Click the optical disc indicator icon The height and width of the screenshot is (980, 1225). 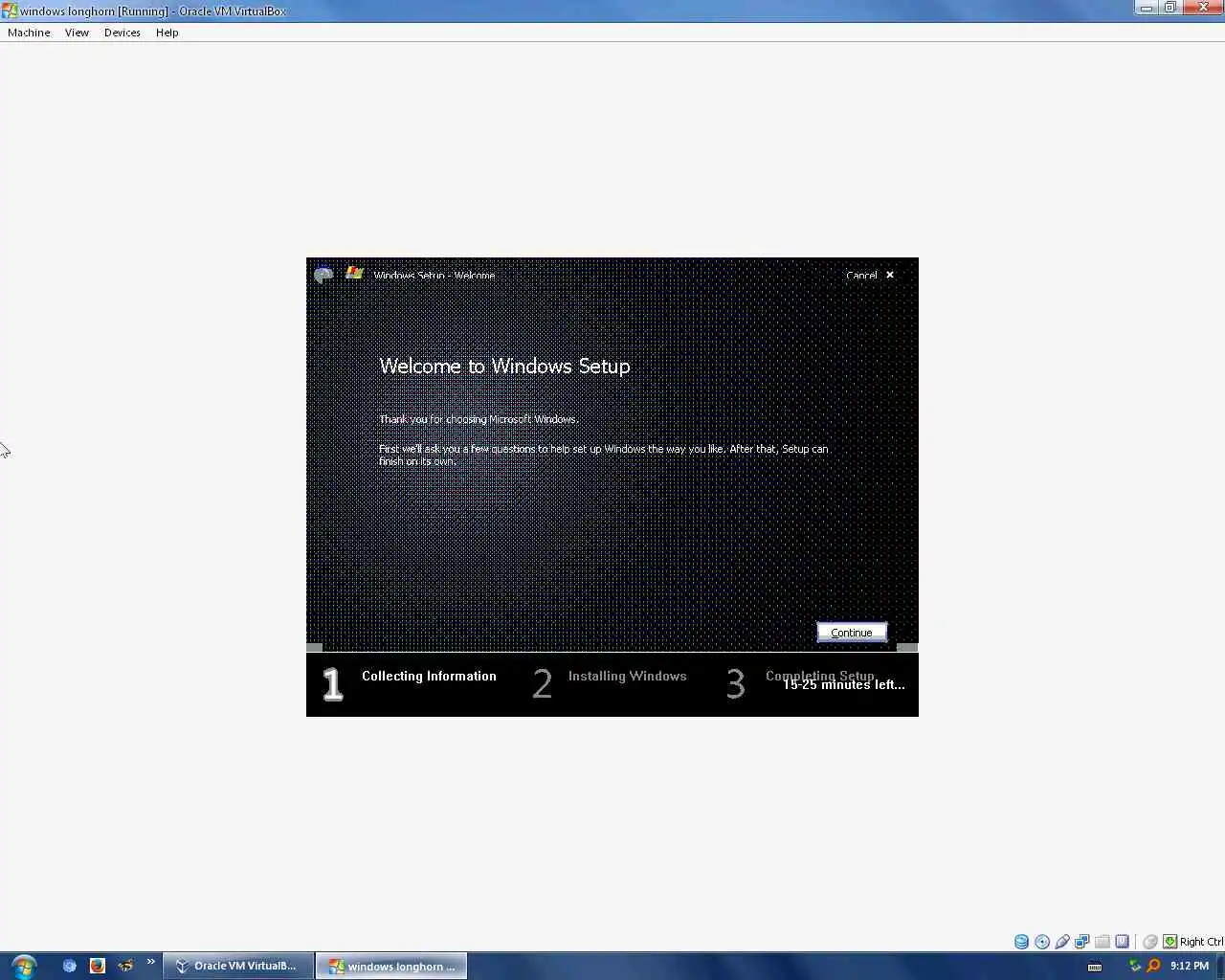(x=1042, y=942)
